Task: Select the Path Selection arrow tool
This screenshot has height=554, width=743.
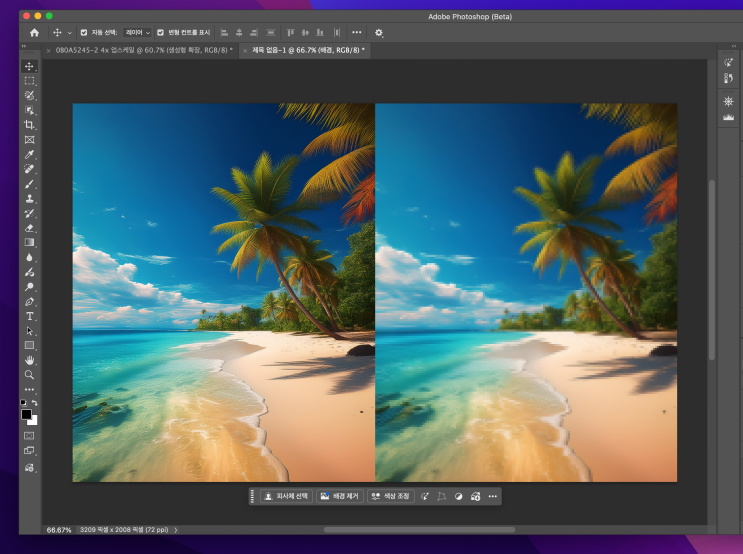Action: click(29, 331)
